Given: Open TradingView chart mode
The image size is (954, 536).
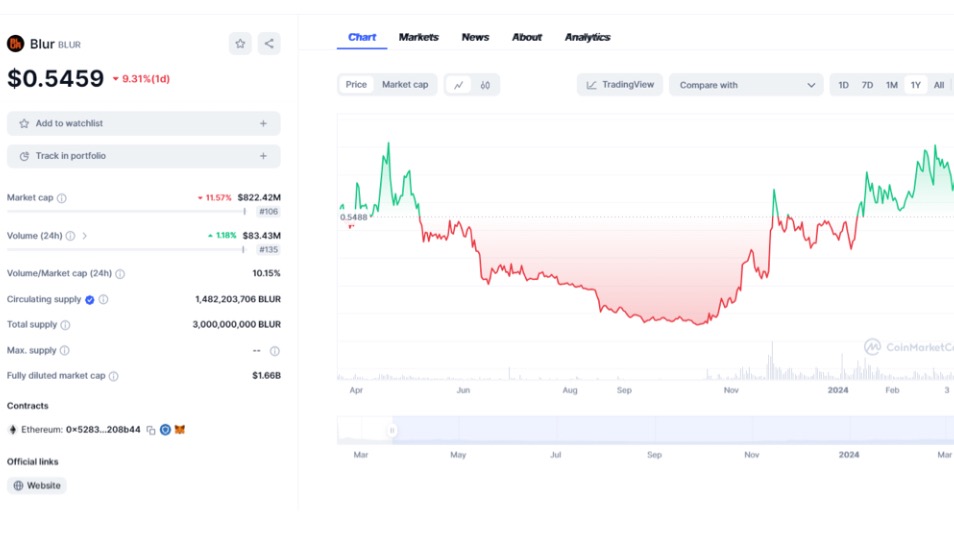Looking at the screenshot, I should pos(620,85).
